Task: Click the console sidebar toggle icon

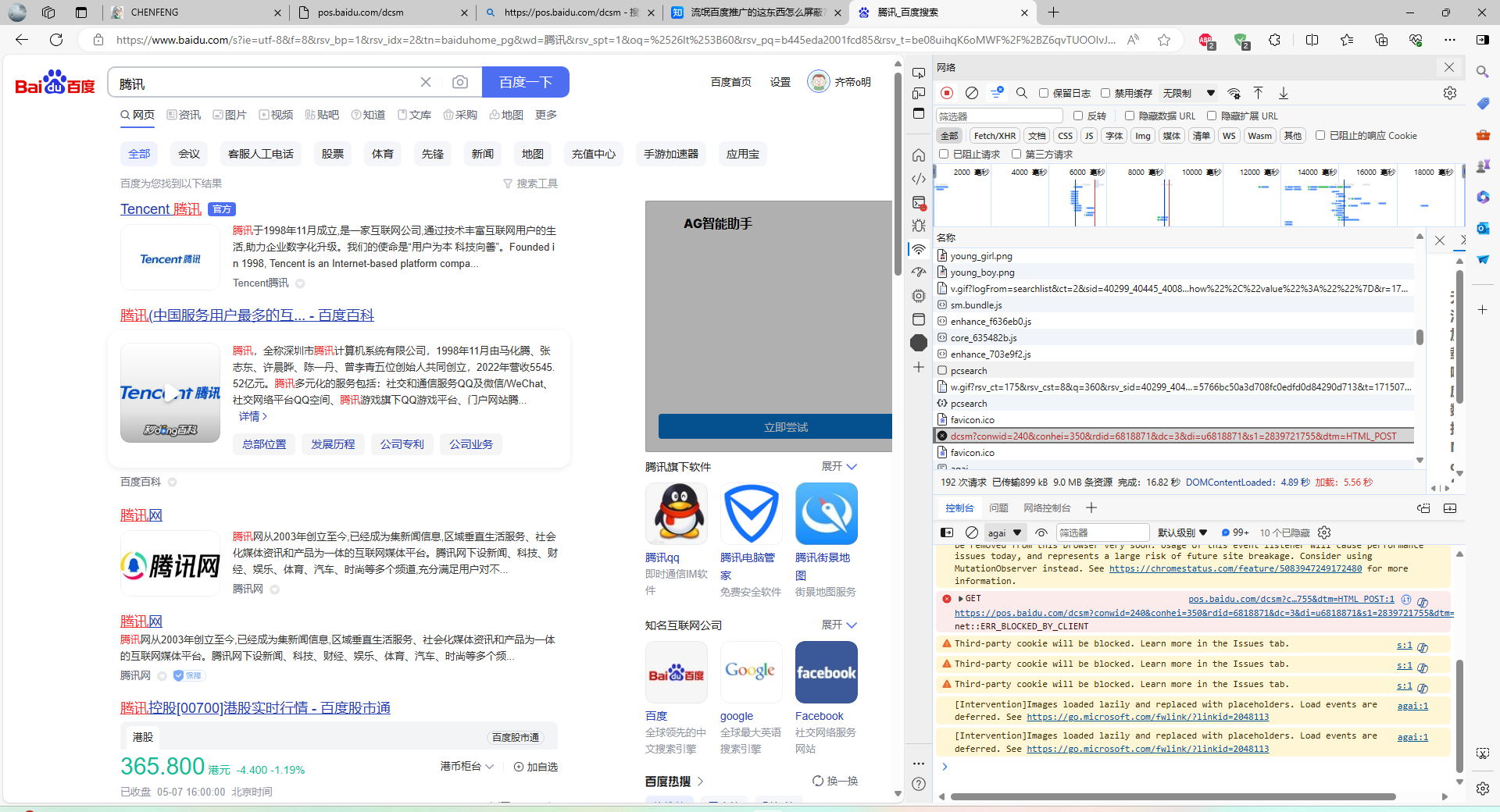Action: click(x=947, y=532)
